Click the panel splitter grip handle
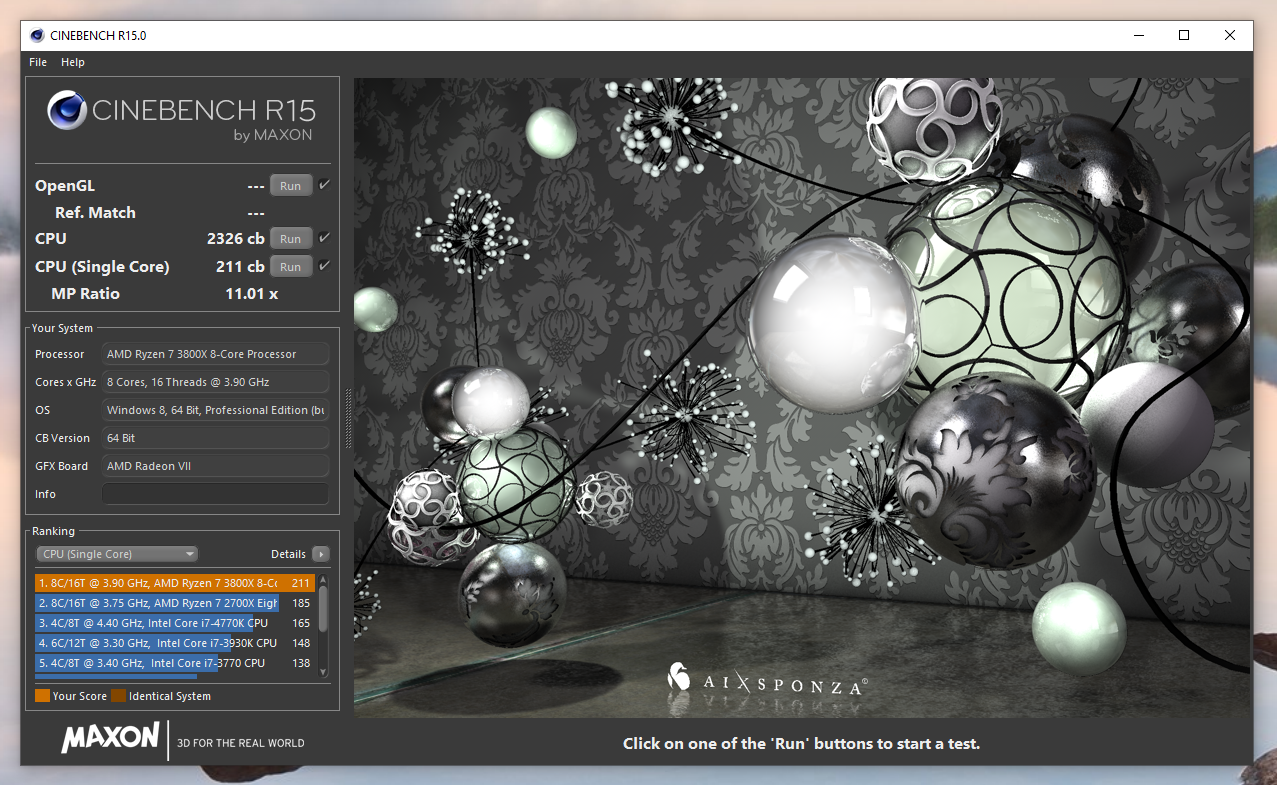The width and height of the screenshot is (1277, 785). (348, 417)
